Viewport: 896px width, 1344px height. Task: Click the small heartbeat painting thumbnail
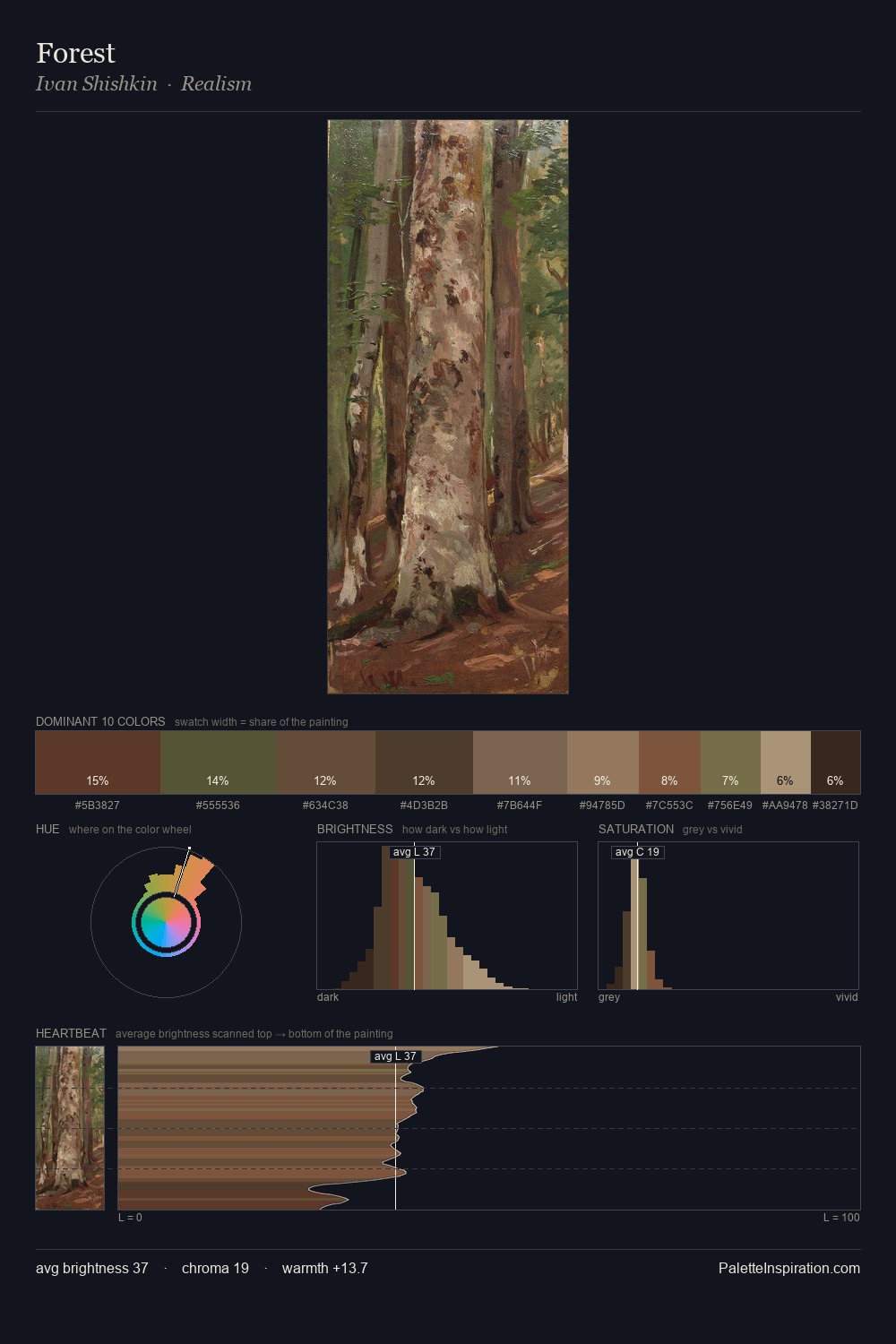click(x=70, y=1128)
